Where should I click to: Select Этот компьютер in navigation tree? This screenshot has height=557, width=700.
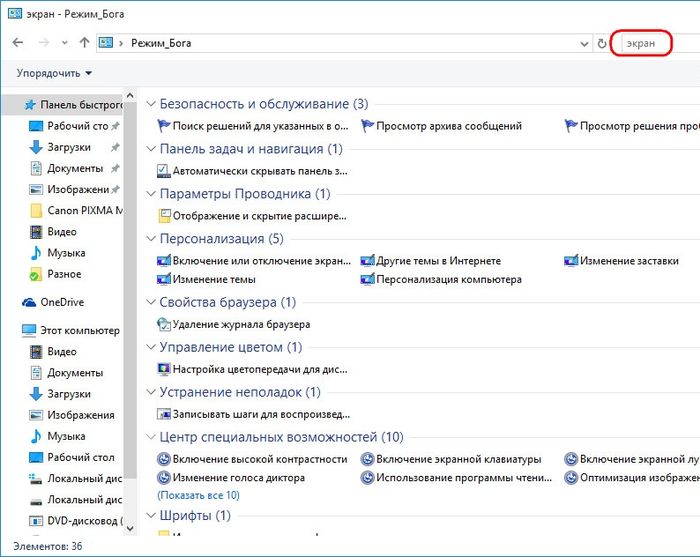tap(78, 330)
